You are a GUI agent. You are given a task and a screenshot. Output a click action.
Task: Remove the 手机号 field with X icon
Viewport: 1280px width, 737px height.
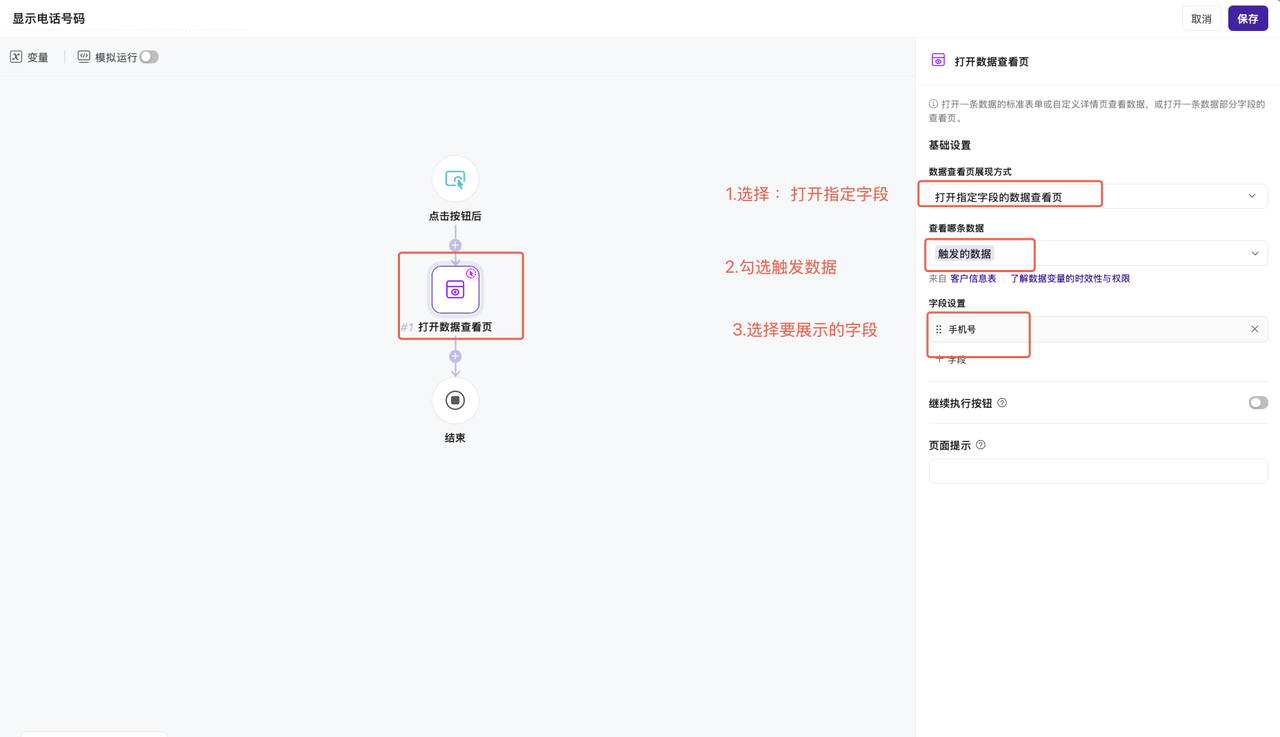tap(1254, 329)
